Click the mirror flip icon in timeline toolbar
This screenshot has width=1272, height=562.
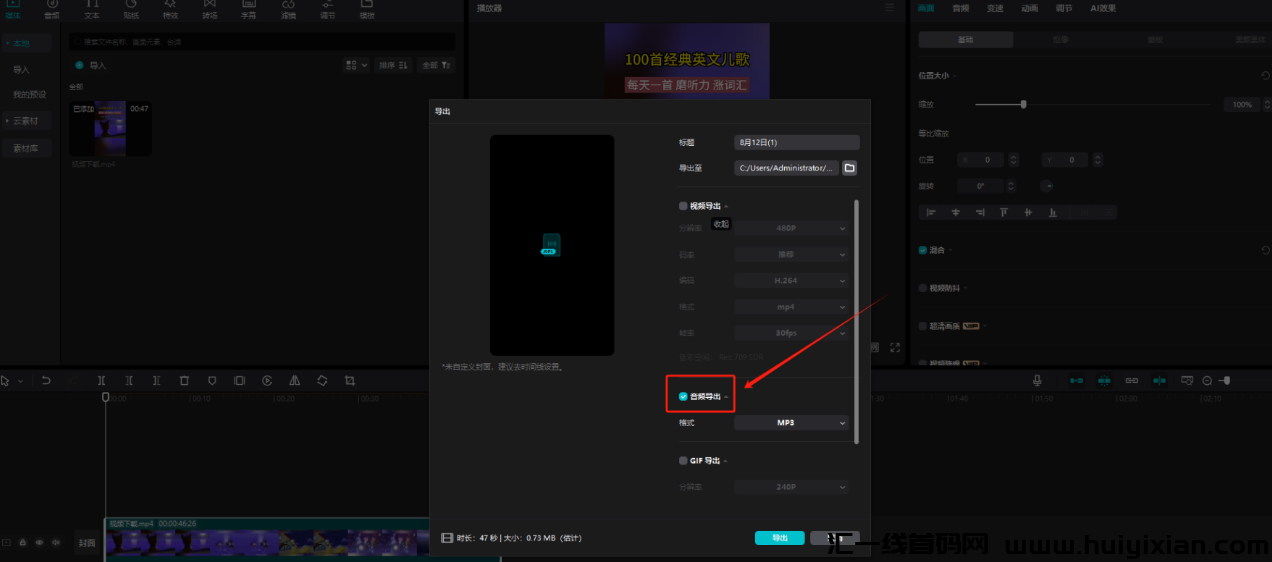(295, 381)
